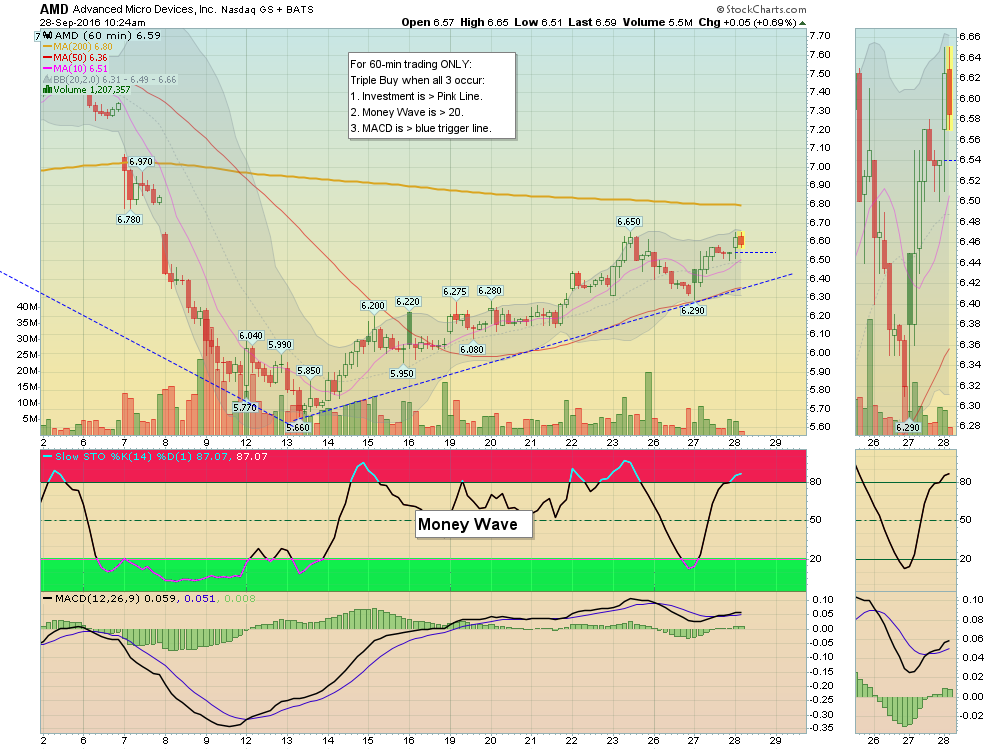This screenshot has width=1000, height=750.
Task: Click the green Volume bars legend icon
Action: pyautogui.click(x=47, y=90)
